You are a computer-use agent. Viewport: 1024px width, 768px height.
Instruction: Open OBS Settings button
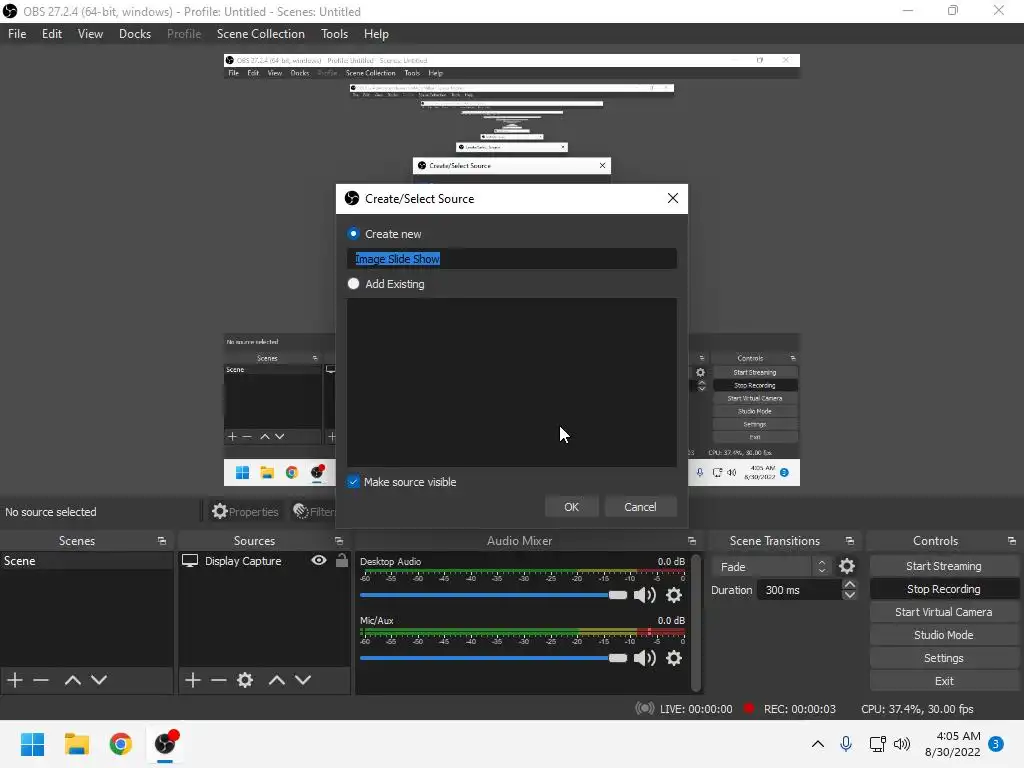click(x=944, y=658)
